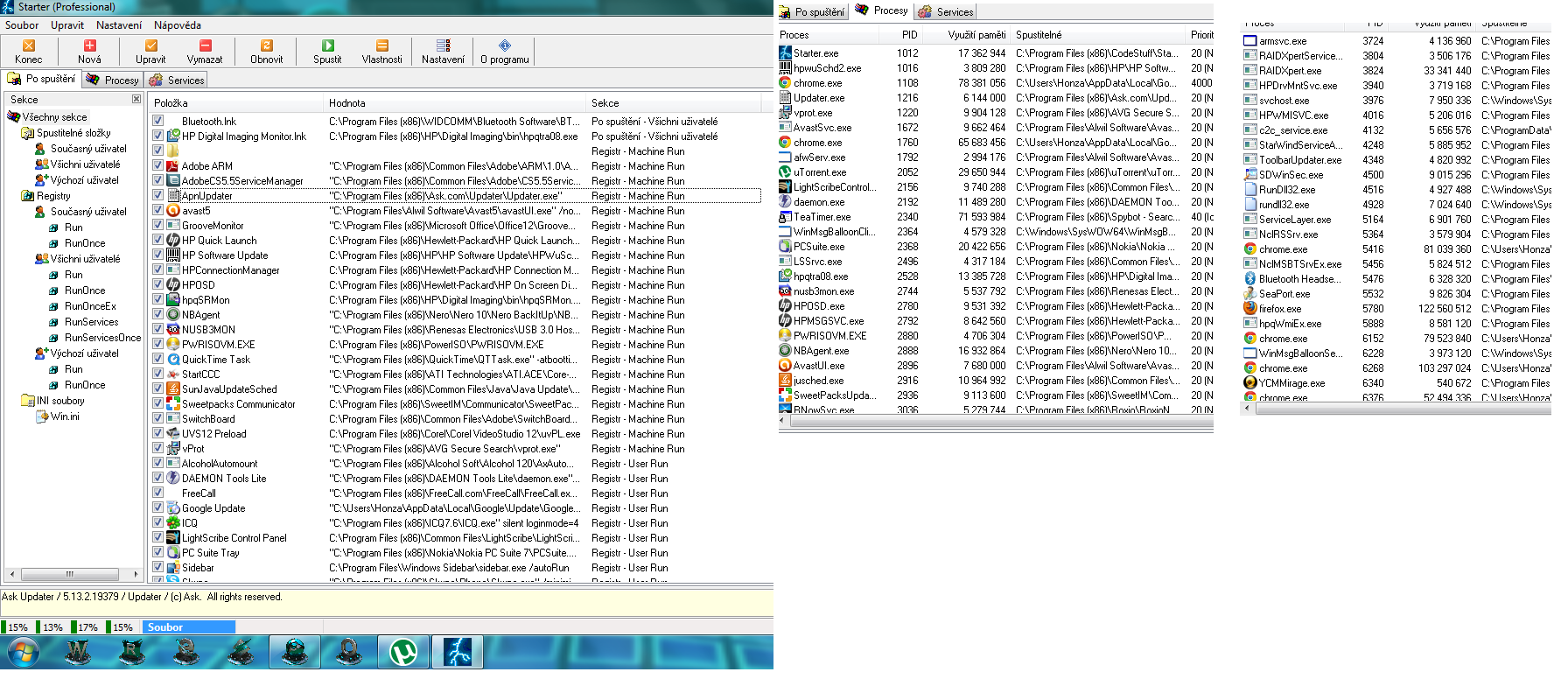Image resolution: width=1568 pixels, height=679 pixels.
Task: Click the StartCC row icon
Action: (x=173, y=374)
